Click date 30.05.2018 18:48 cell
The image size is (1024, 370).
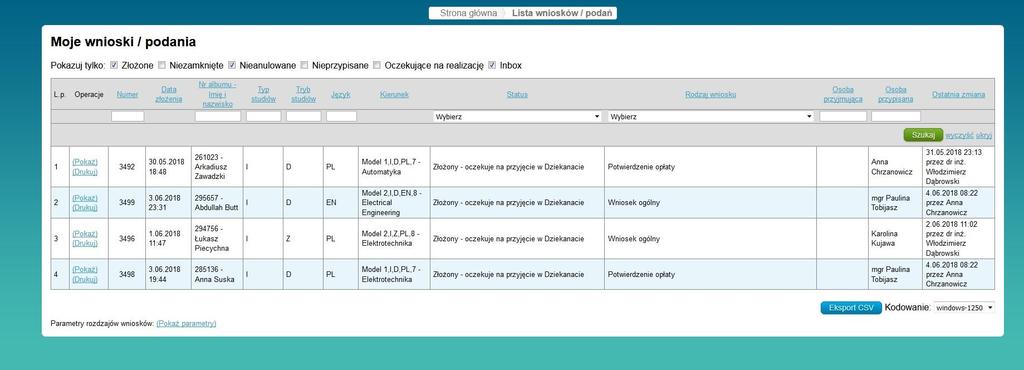pyautogui.click(x=168, y=166)
